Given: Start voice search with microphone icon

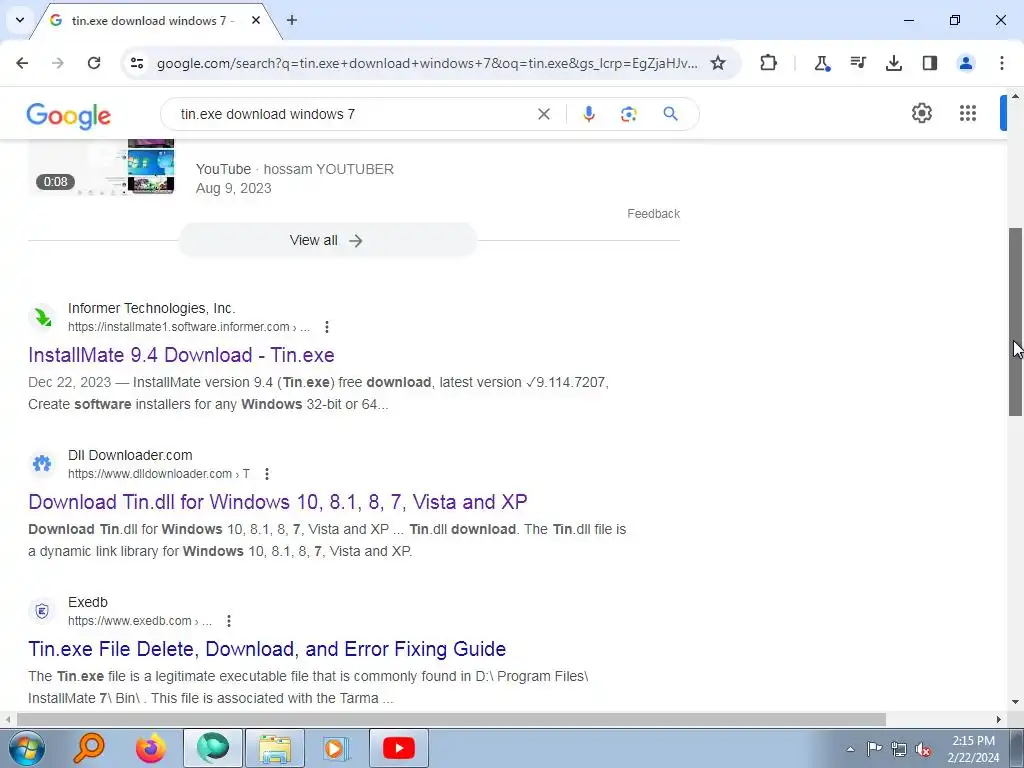Looking at the screenshot, I should 588,114.
